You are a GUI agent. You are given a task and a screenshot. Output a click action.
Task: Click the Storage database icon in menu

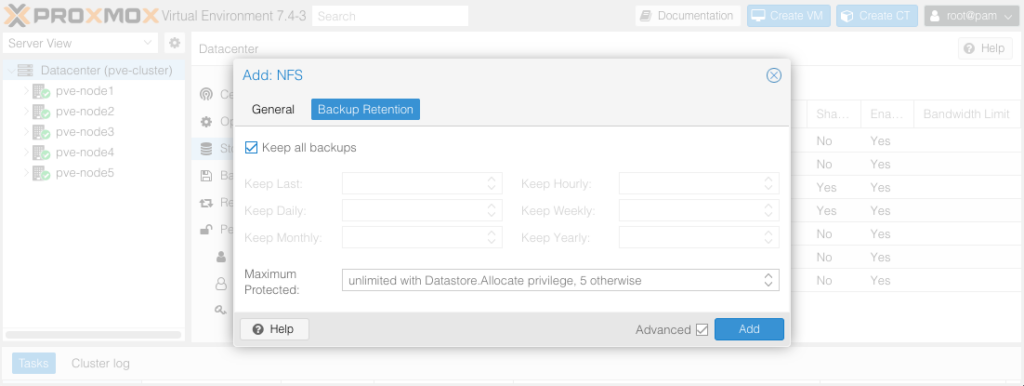206,149
